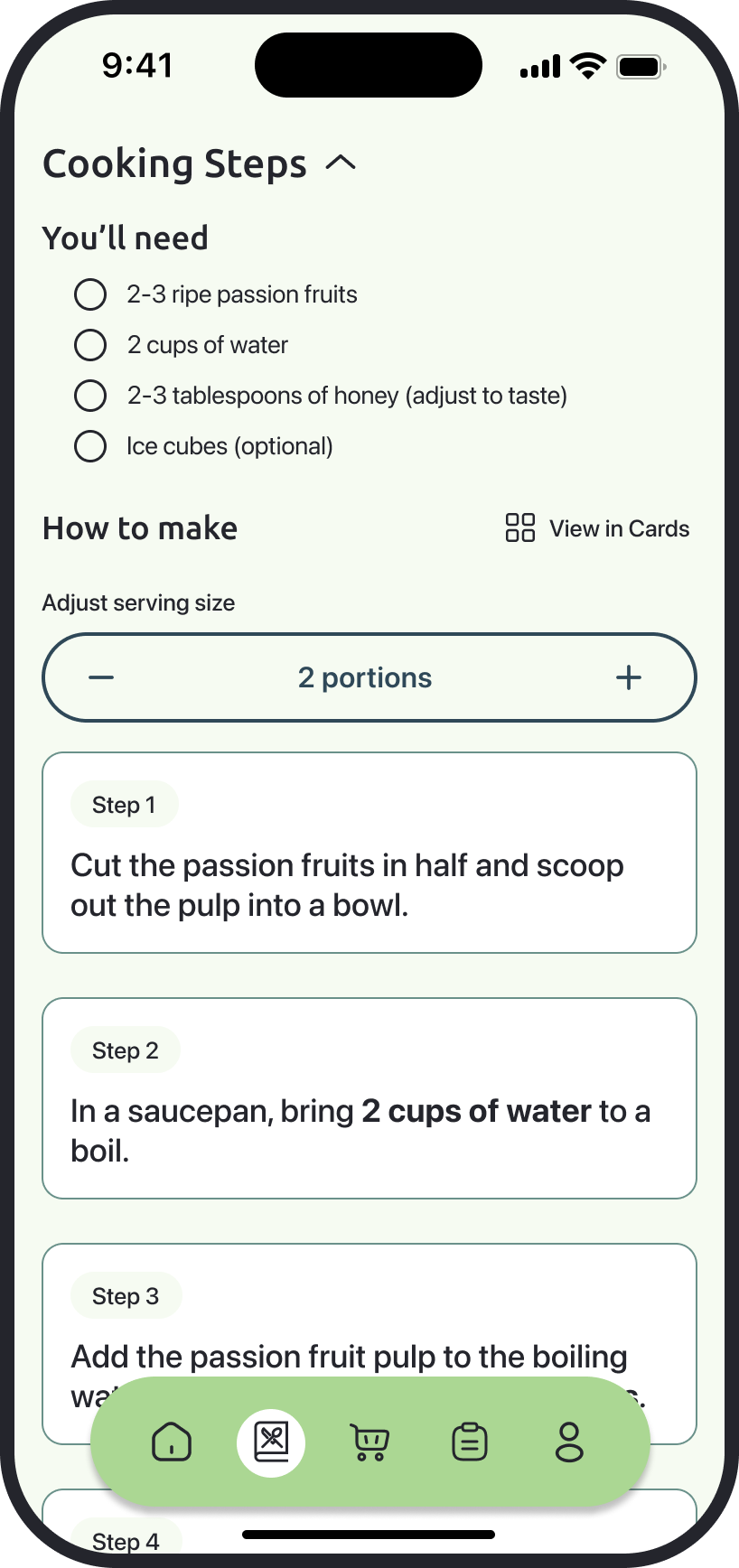This screenshot has height=1568, width=739.
Task: Mark honey ingredient as gathered
Action: click(90, 396)
